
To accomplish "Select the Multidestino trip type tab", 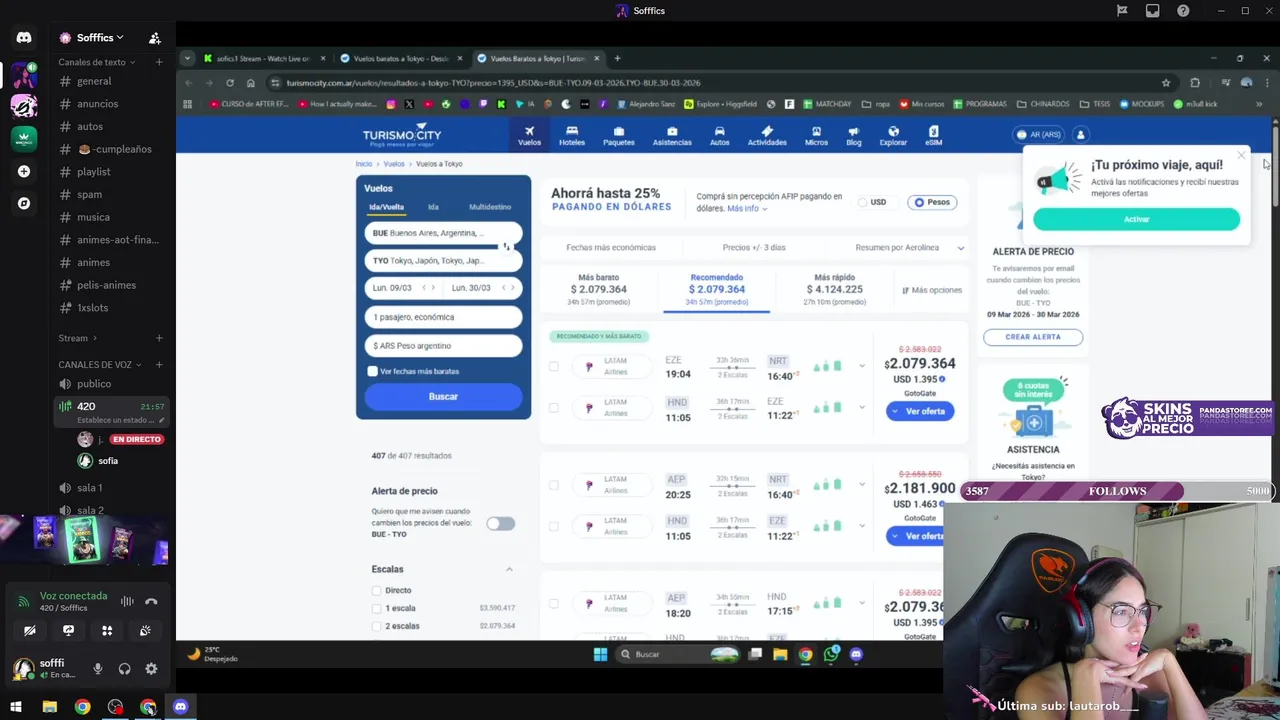I will tap(490, 207).
